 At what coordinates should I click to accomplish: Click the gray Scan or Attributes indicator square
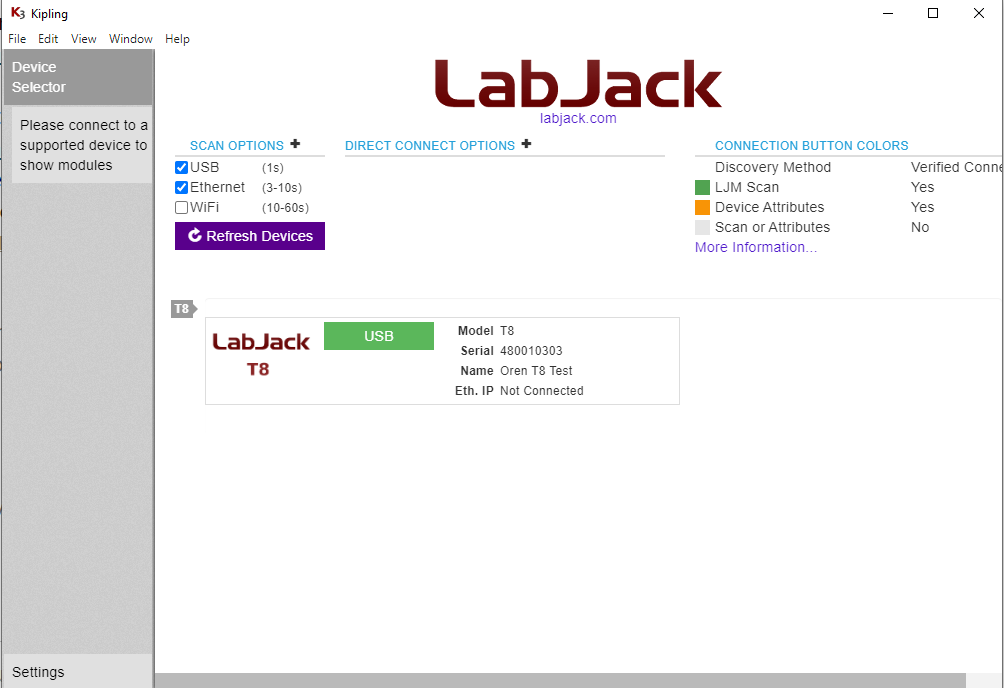coord(700,227)
